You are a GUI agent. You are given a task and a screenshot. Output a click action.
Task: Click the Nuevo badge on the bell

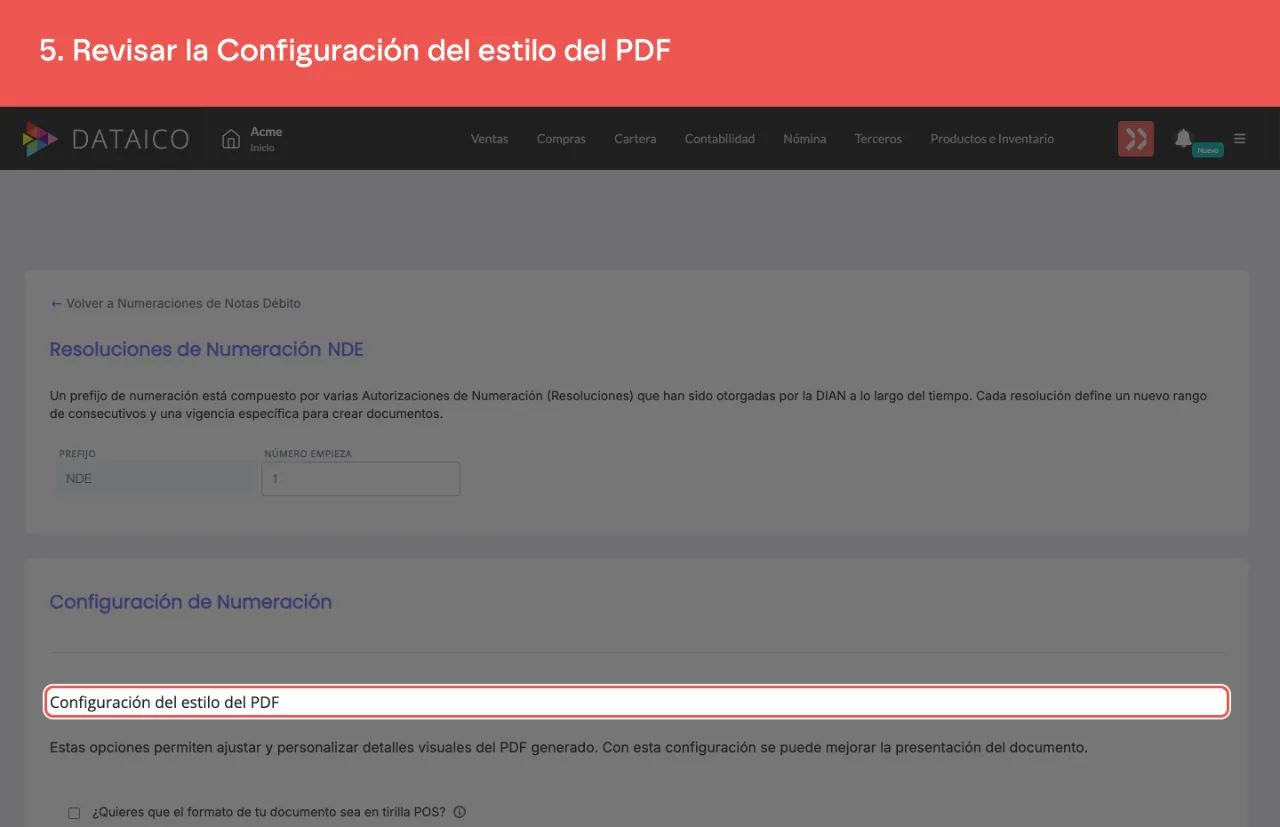pyautogui.click(x=1208, y=150)
